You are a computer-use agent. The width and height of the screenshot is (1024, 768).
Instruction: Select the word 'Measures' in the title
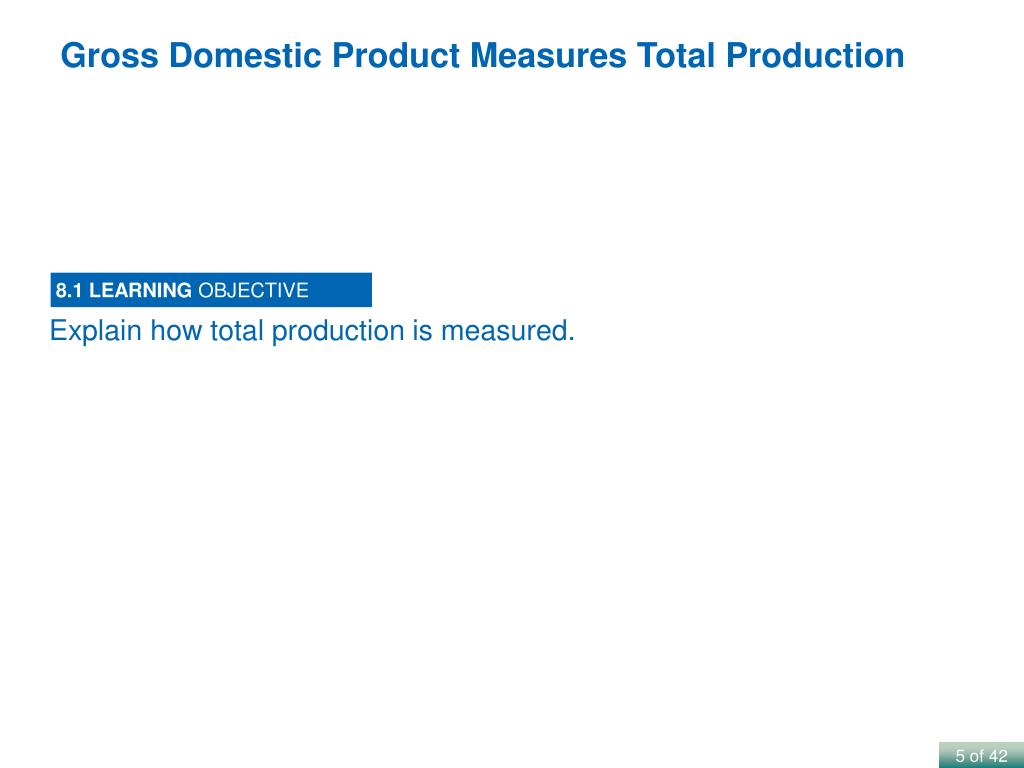pos(548,56)
